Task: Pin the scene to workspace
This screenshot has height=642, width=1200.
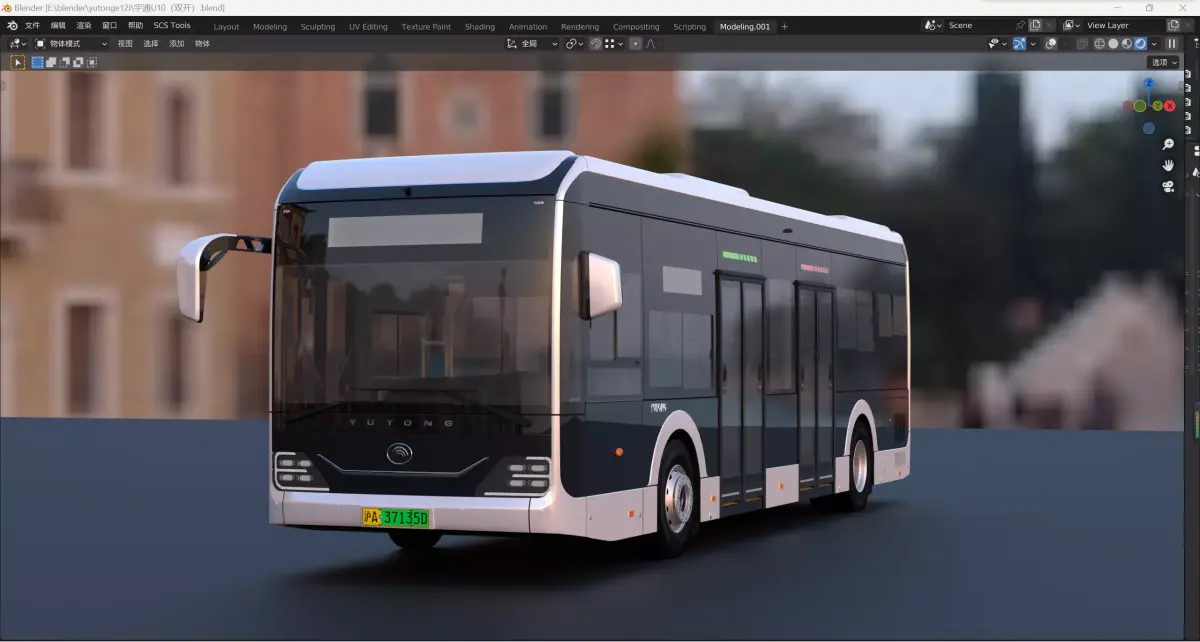Action: (x=1020, y=26)
